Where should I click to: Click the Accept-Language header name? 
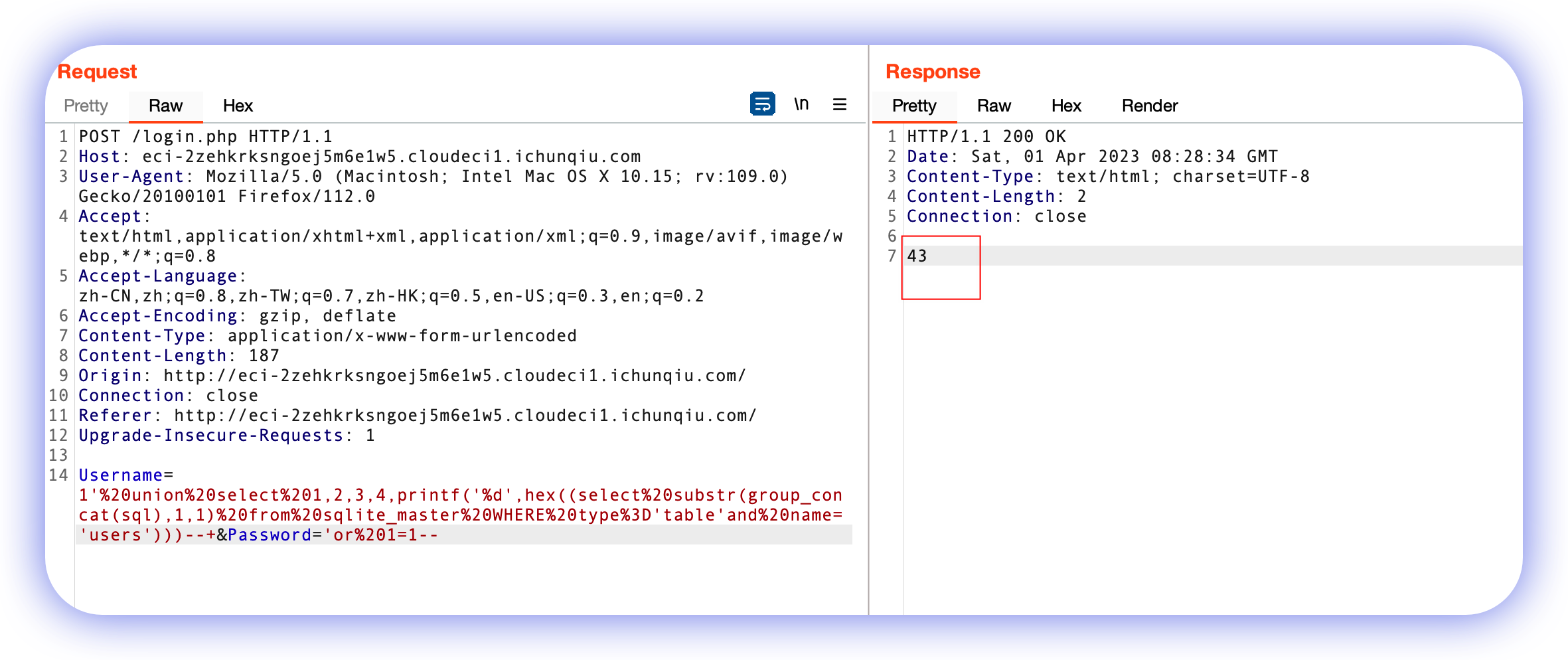(157, 276)
